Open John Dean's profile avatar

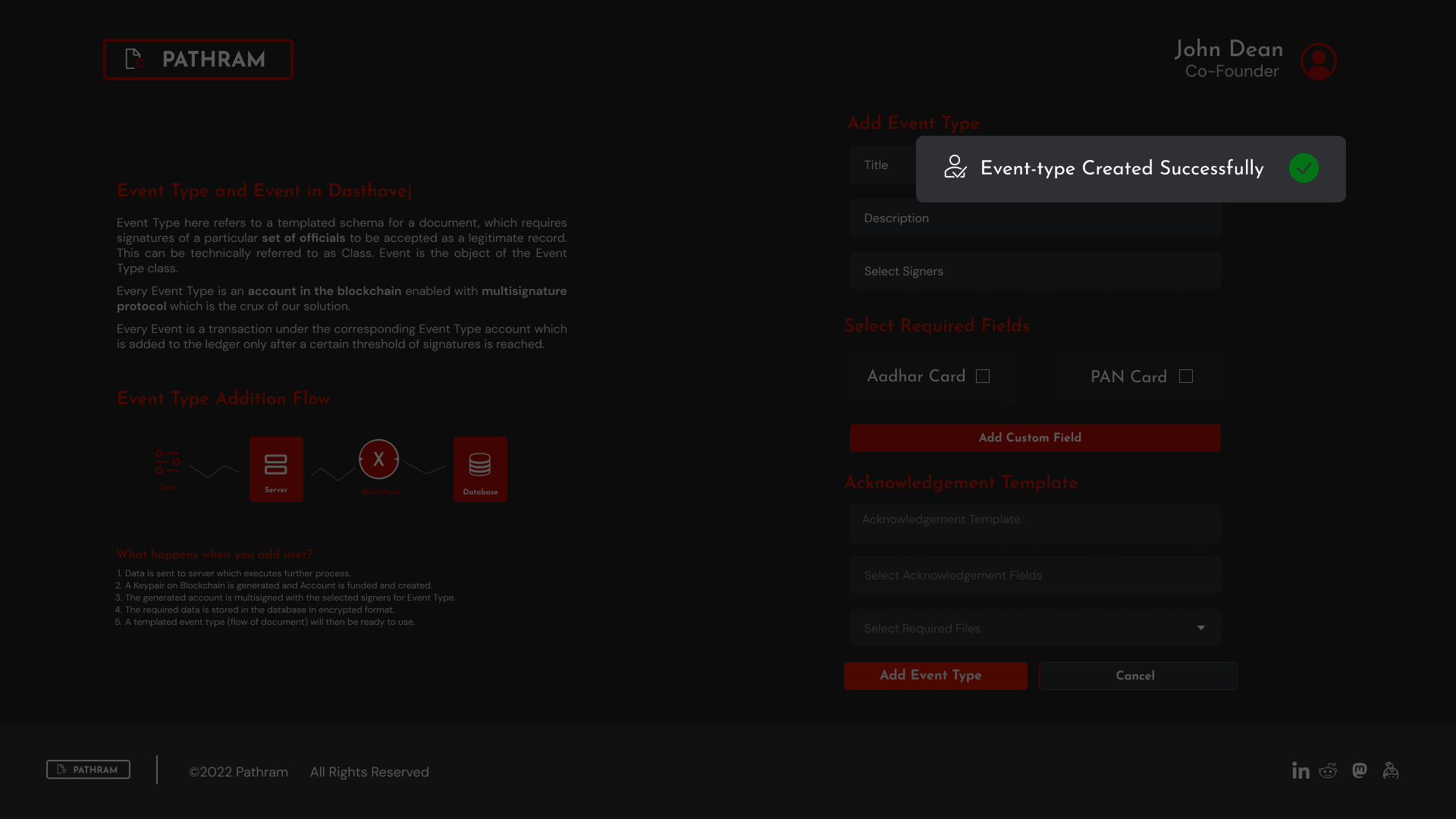point(1318,61)
